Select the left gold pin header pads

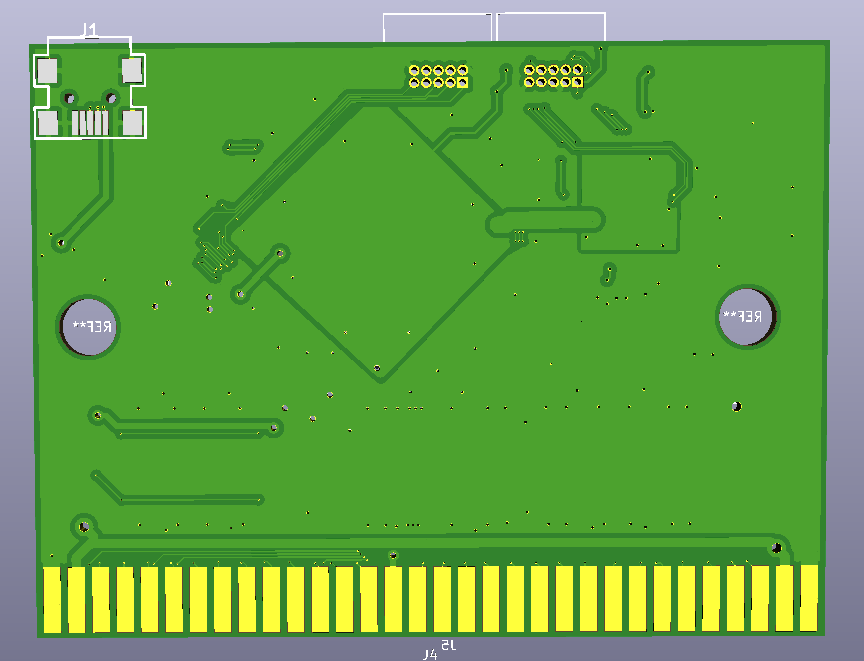coord(438,76)
